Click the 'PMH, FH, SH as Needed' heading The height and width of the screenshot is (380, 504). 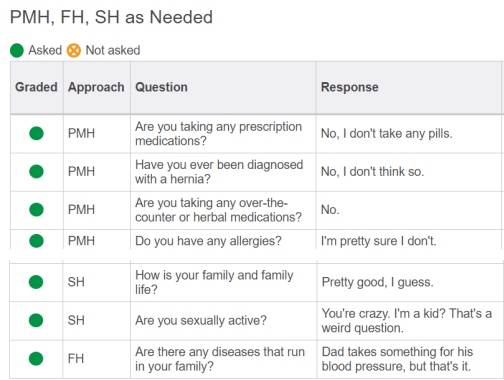click(111, 17)
